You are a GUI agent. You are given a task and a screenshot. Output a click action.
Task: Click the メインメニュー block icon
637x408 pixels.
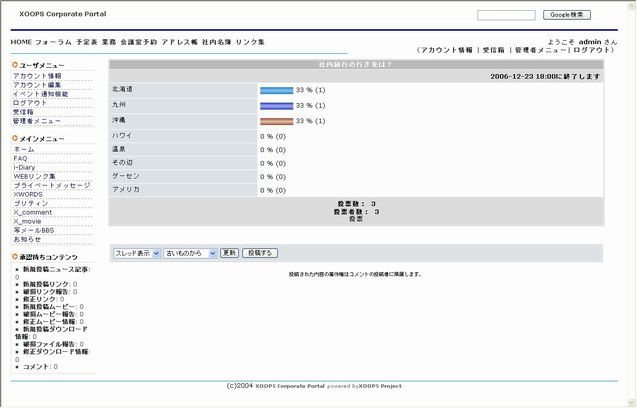[x=15, y=139]
